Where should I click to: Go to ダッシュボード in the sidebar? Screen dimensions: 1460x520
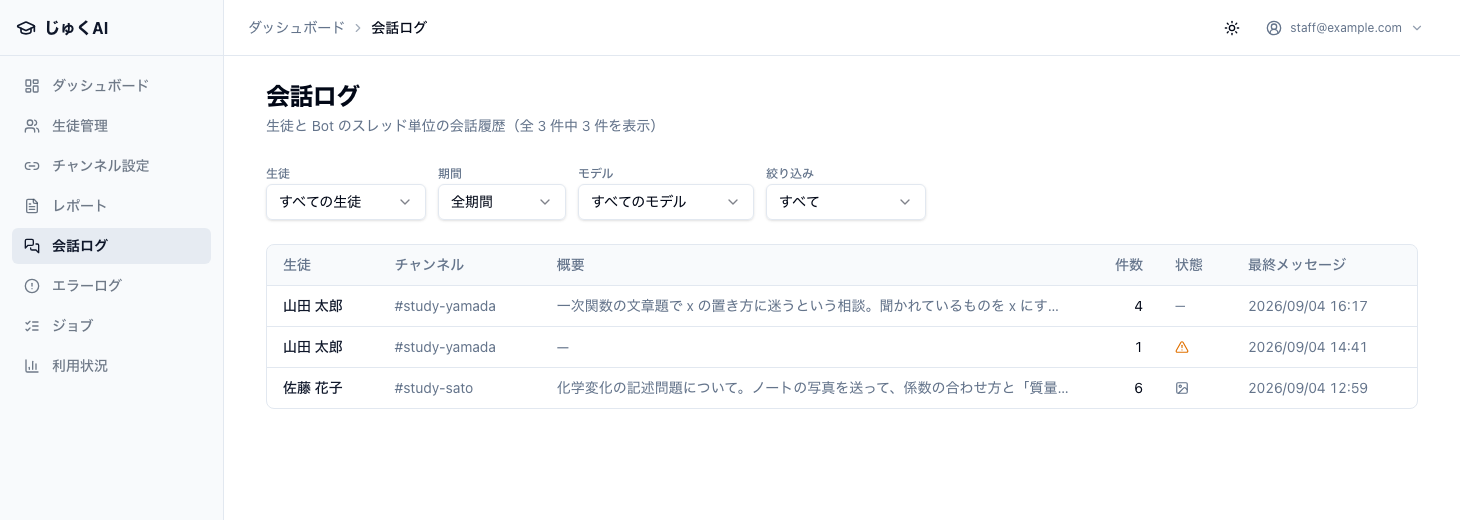pyautogui.click(x=111, y=86)
